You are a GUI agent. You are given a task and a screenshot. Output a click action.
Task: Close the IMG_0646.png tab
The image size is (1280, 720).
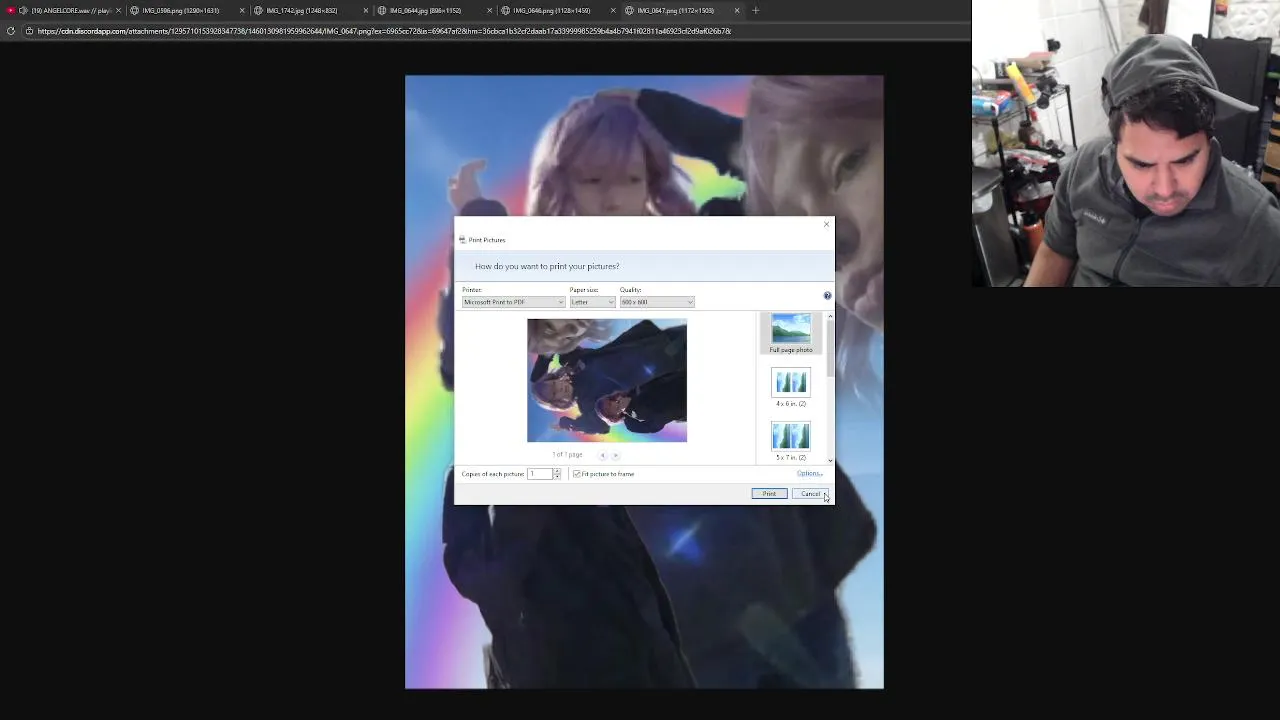point(613,10)
